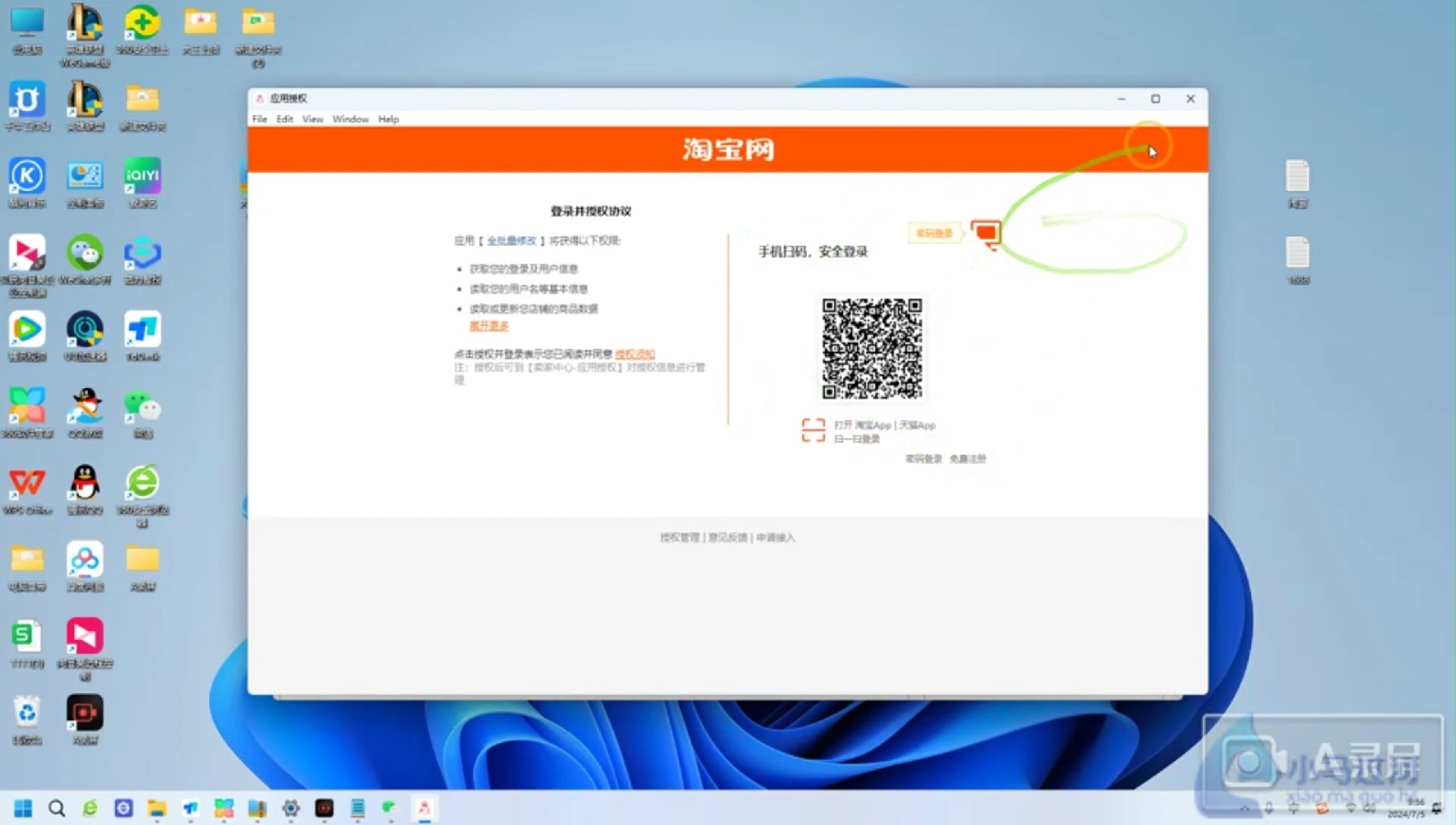Image resolution: width=1456 pixels, height=825 pixels.
Task: Click the 免费注册 link
Action: pos(968,458)
